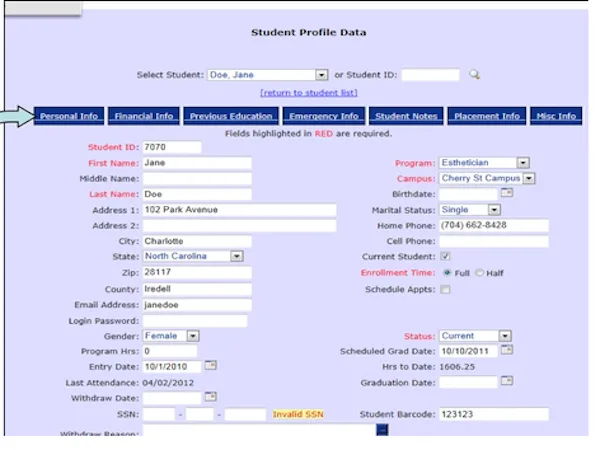Image resolution: width=600 pixels, height=450 pixels.
Task: Open the Withdraw Date calendar icon
Action: (x=210, y=396)
